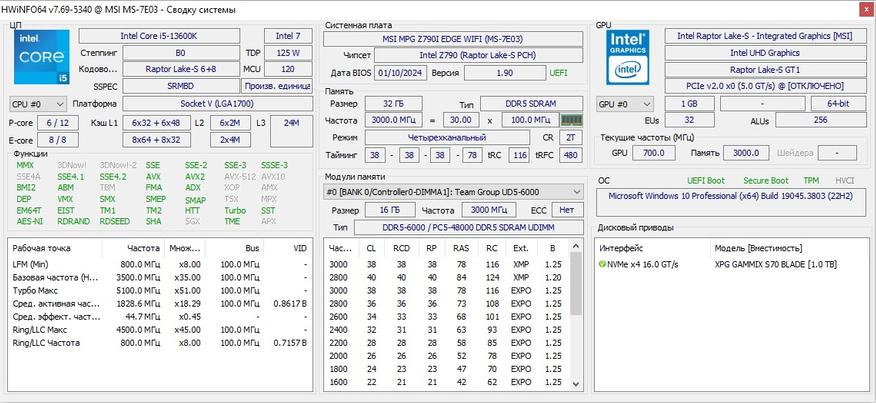Click the L3 cache '24M' field
This screenshot has width=876, height=403.
pyautogui.click(x=291, y=131)
